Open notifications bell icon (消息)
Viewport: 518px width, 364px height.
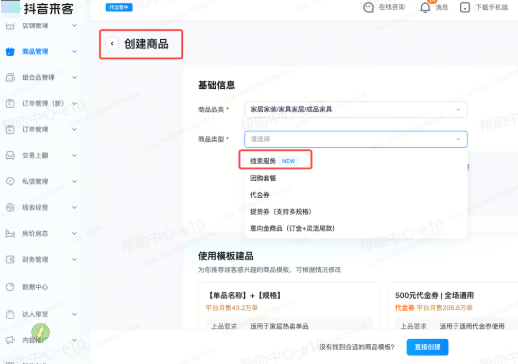click(x=425, y=7)
